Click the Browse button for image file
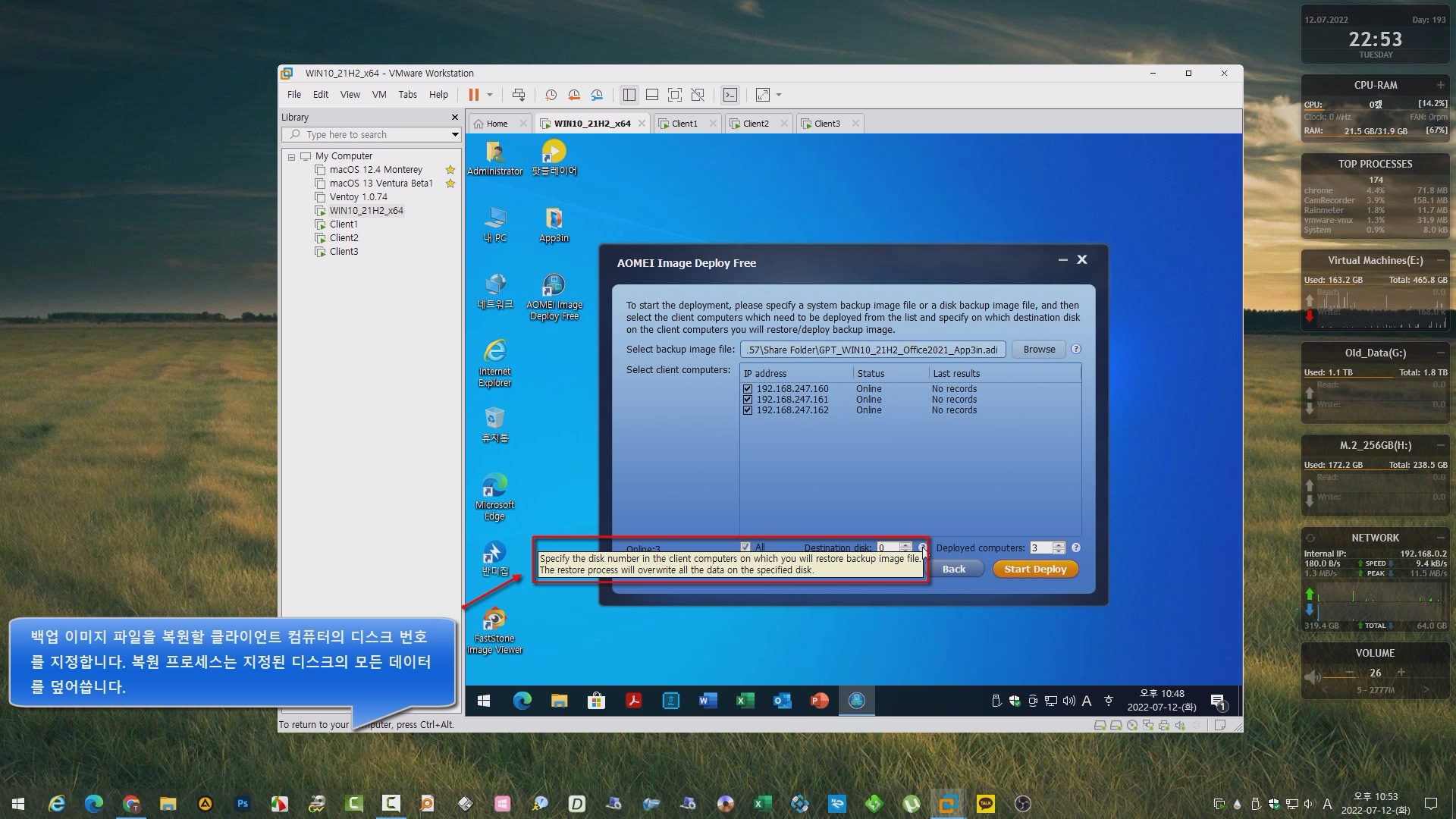Image resolution: width=1456 pixels, height=819 pixels. coord(1039,350)
